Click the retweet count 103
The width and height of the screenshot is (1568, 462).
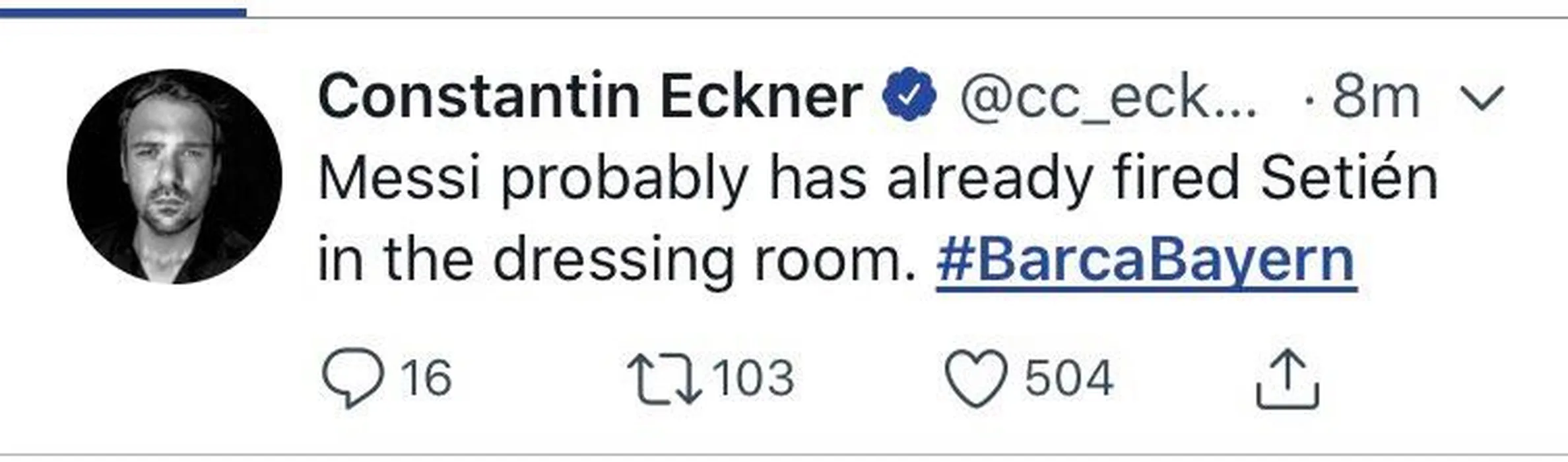[753, 378]
